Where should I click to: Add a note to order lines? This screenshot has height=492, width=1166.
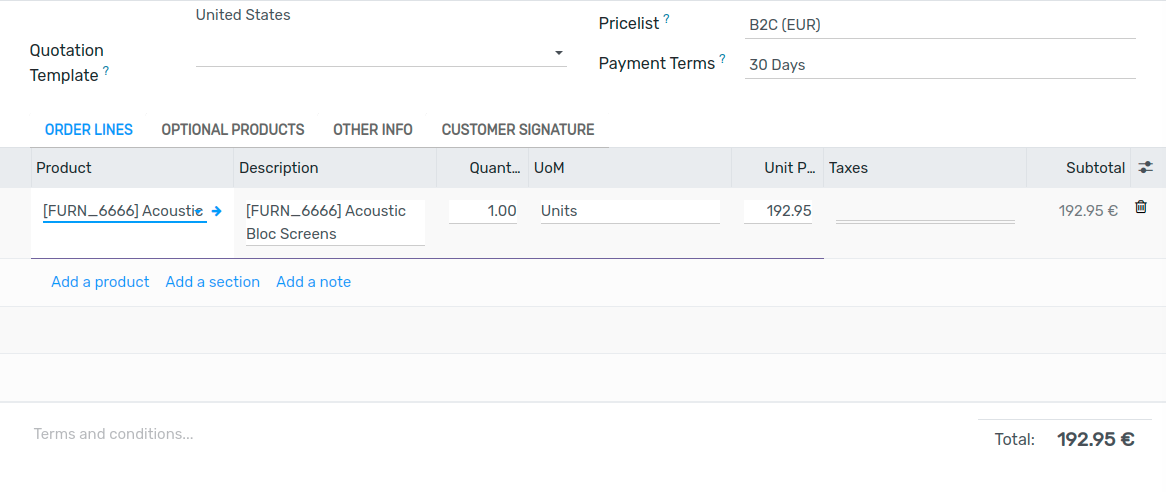pyautogui.click(x=314, y=282)
